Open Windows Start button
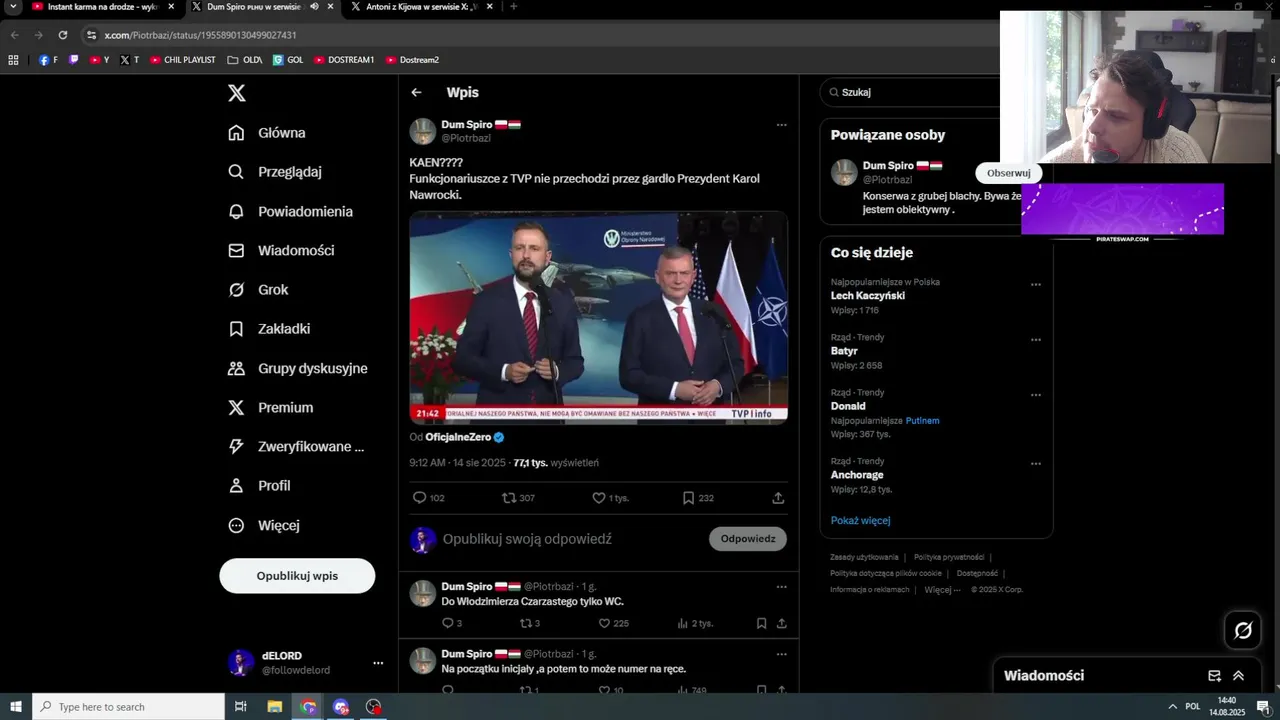Screen dimensions: 1280x720 pyautogui.click(x=16, y=707)
